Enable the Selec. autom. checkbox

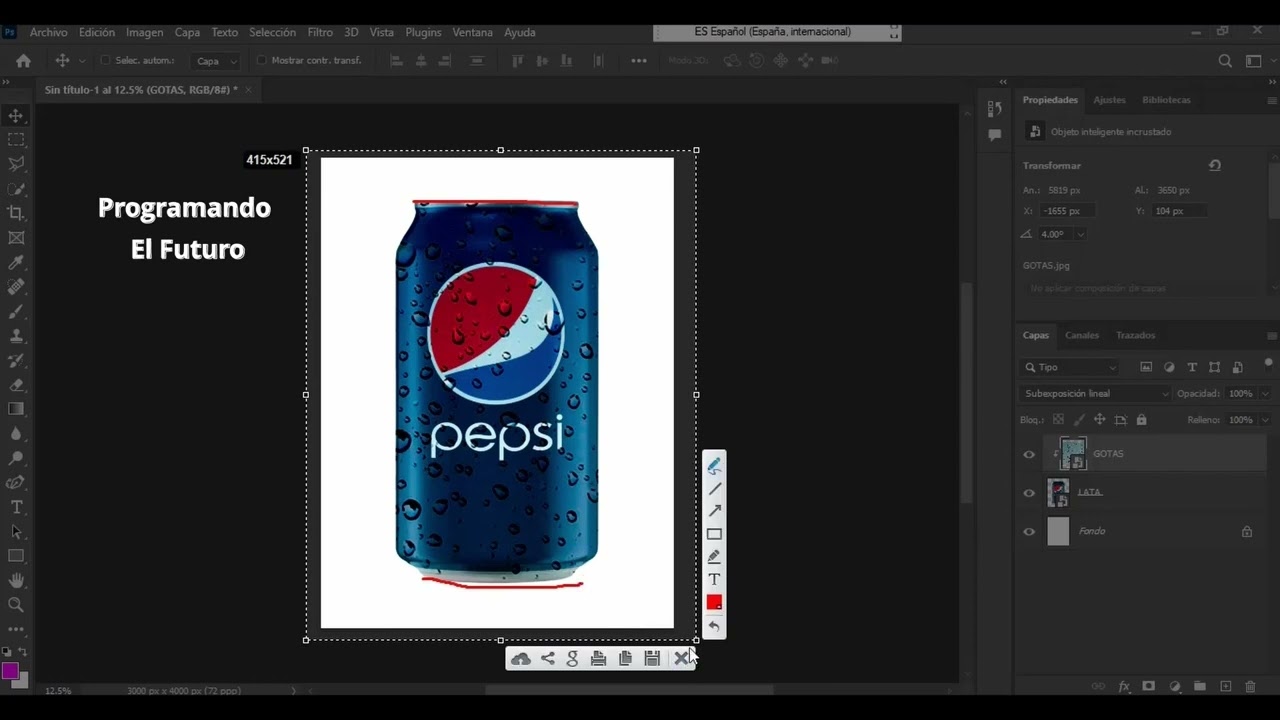click(x=105, y=61)
